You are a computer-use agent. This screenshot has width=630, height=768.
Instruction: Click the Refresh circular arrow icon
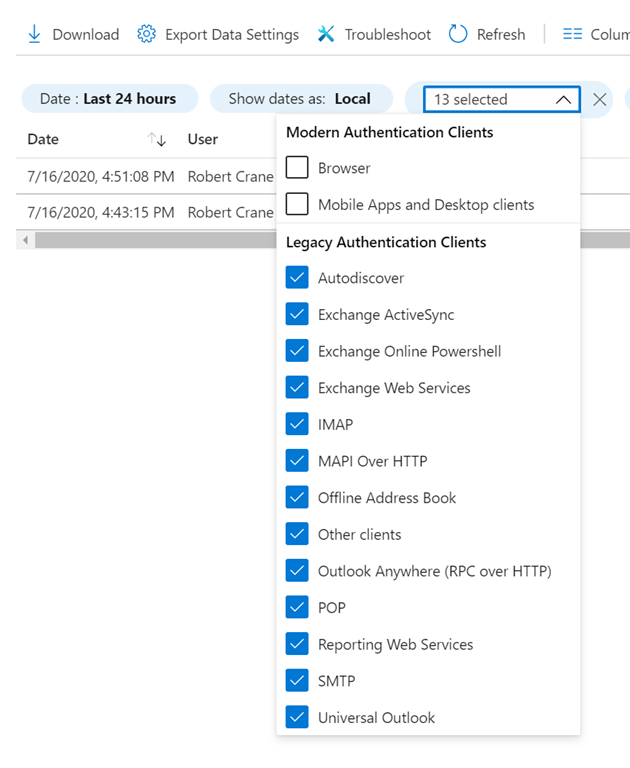[x=458, y=34]
